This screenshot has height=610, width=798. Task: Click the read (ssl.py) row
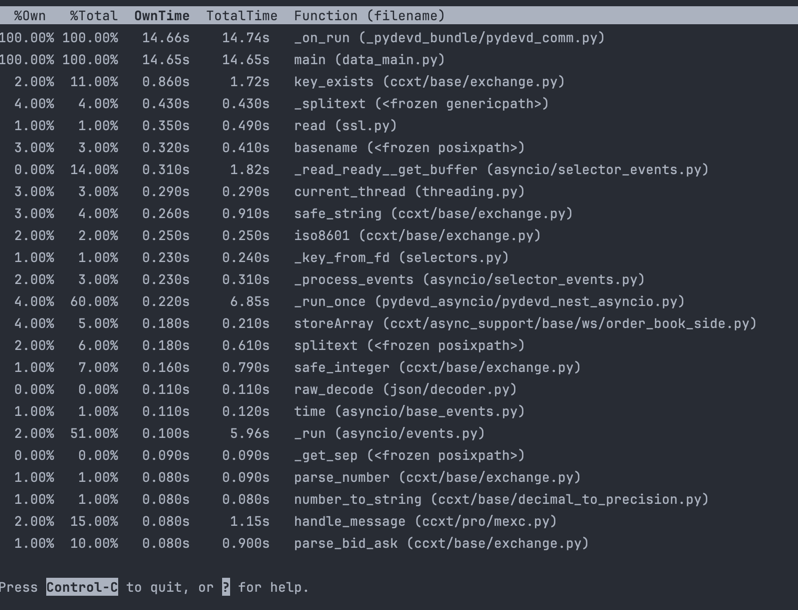coord(399,126)
